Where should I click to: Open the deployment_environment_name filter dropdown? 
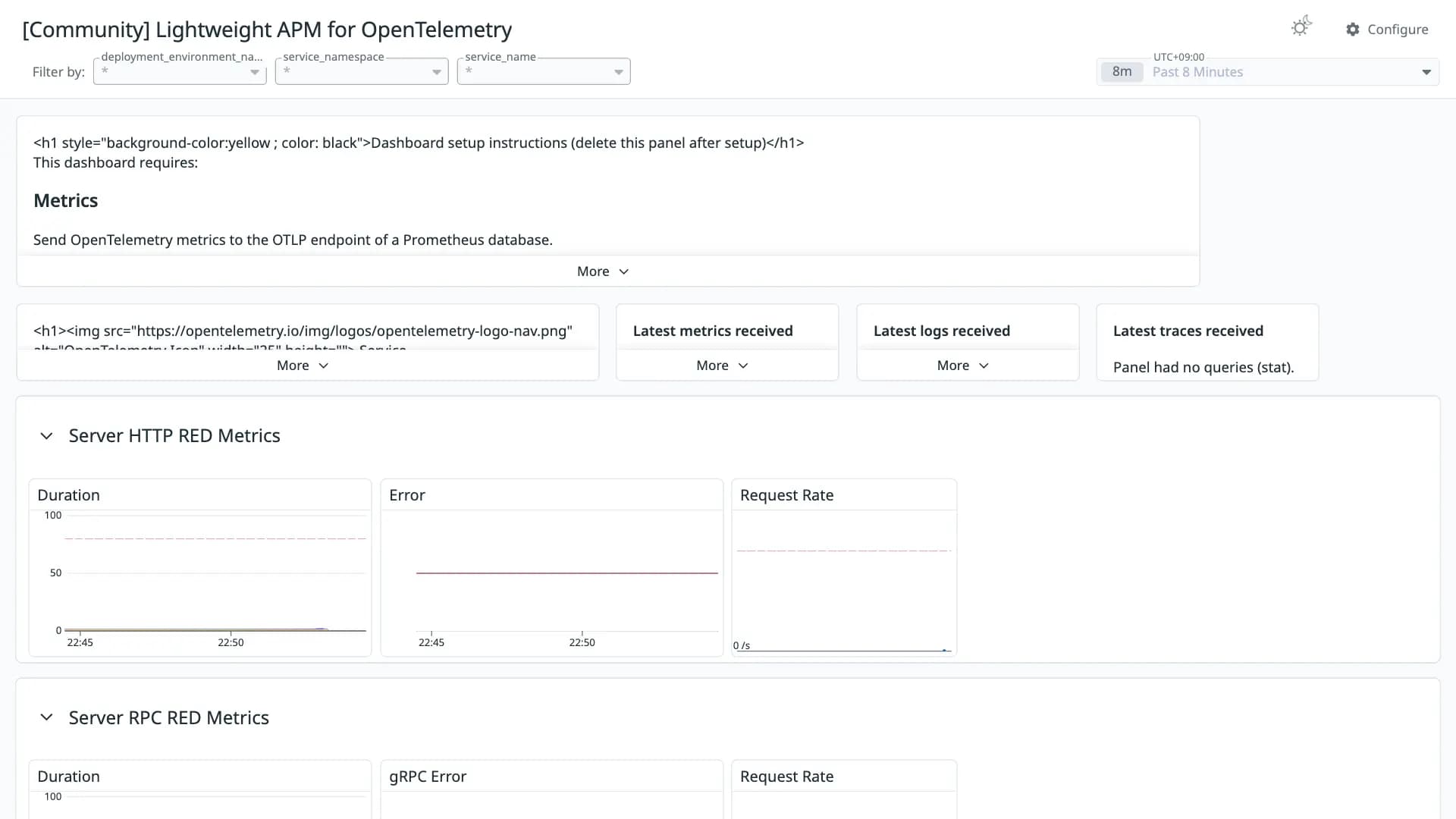[x=180, y=71]
